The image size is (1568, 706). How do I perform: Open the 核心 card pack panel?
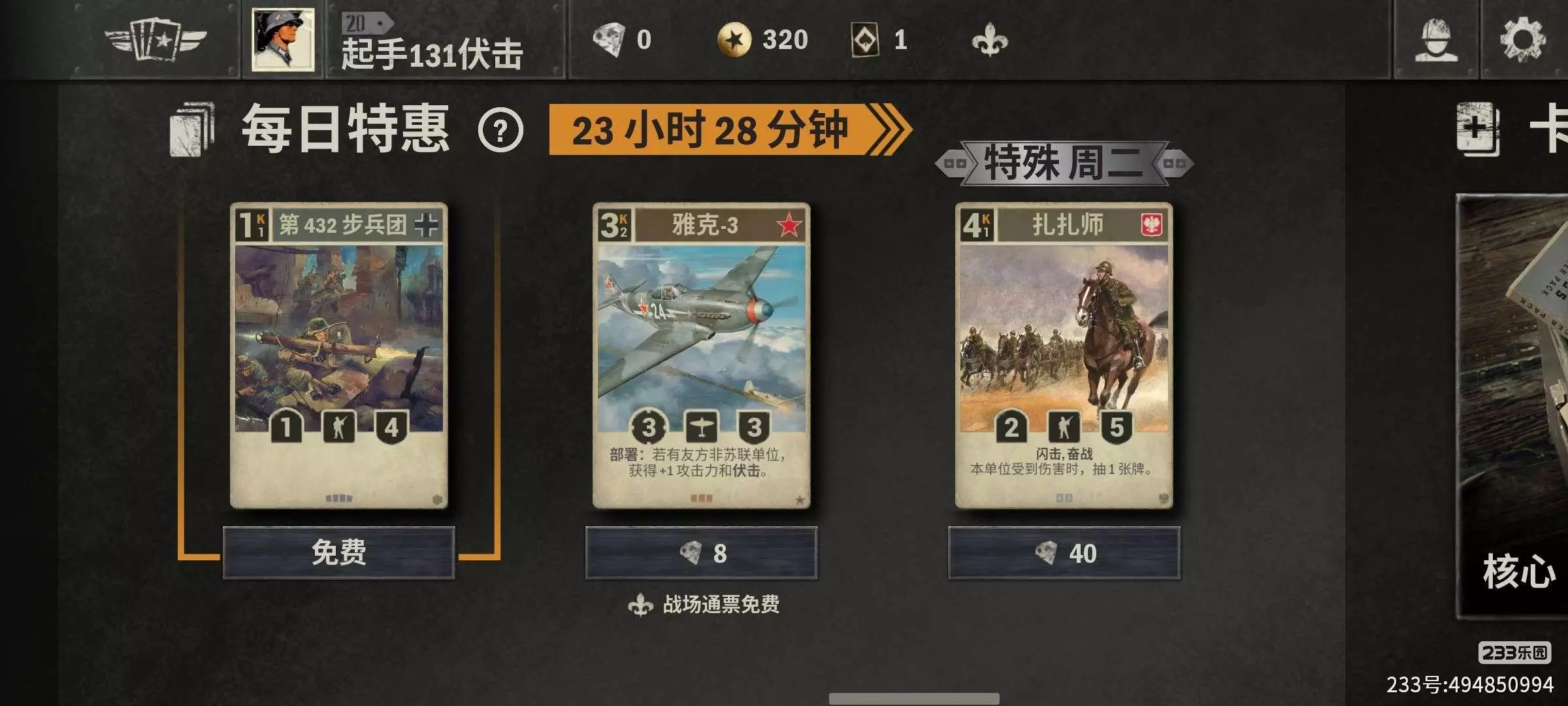[1512, 405]
